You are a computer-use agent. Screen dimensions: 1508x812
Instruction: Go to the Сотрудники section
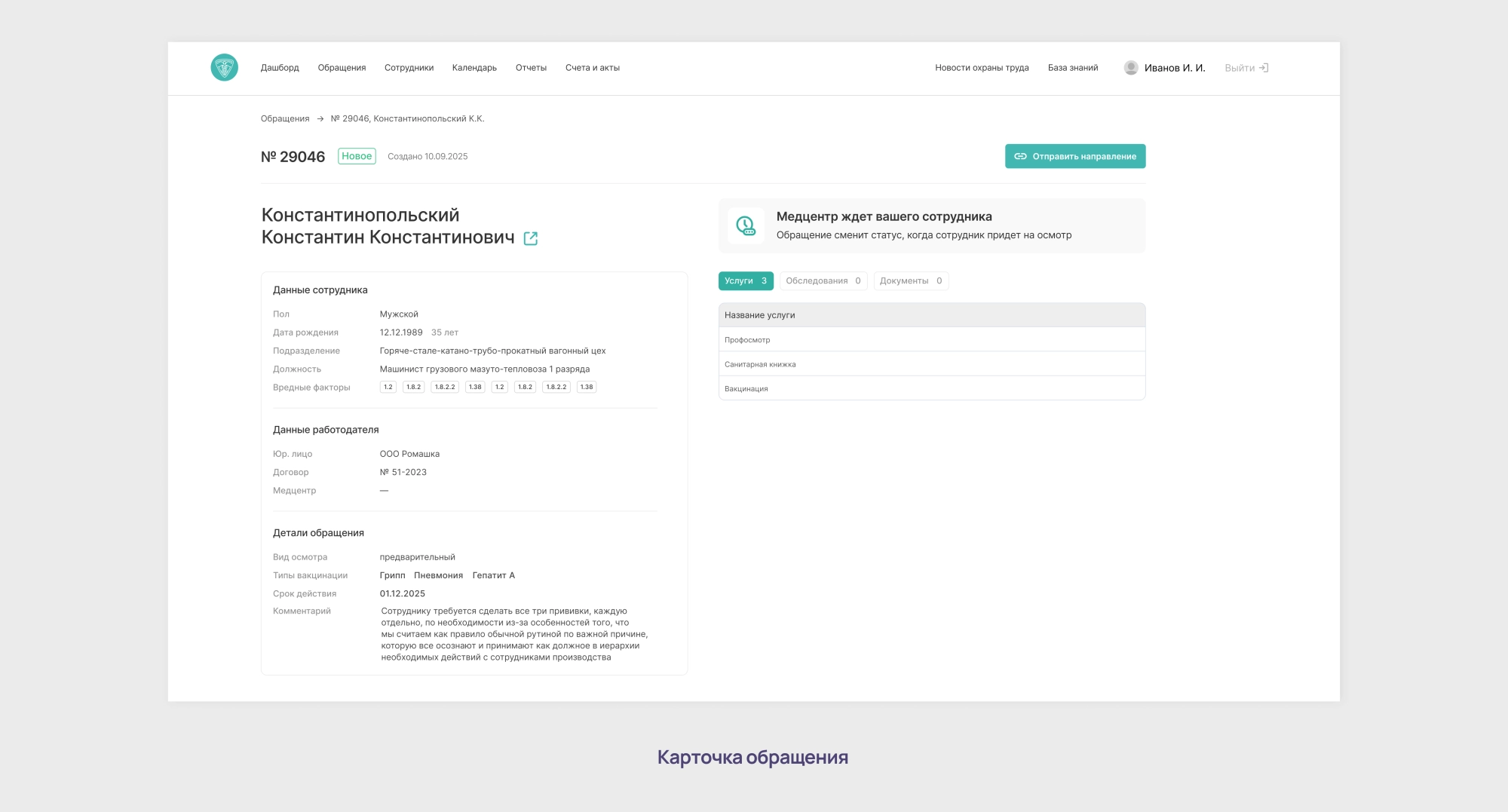pos(408,67)
